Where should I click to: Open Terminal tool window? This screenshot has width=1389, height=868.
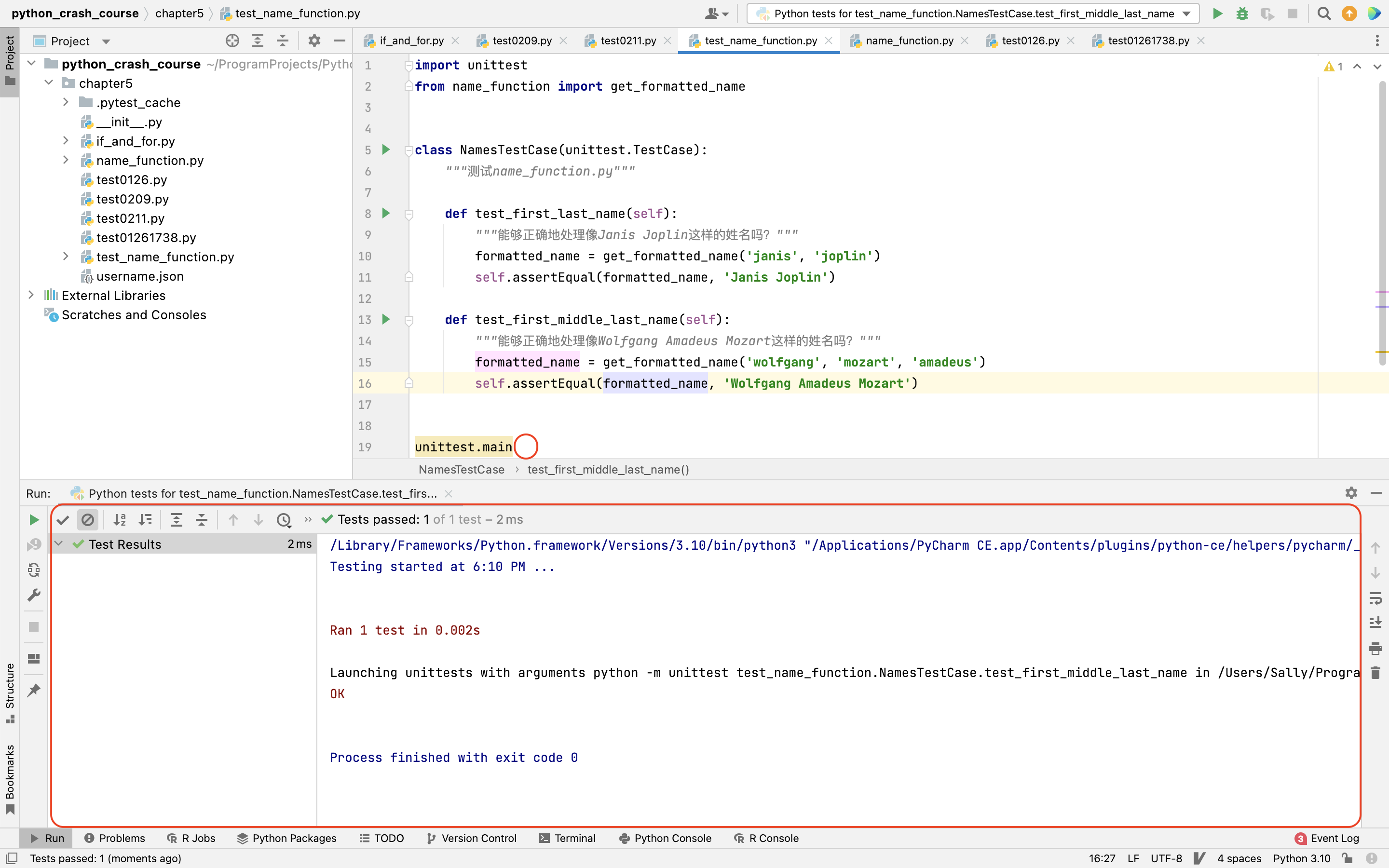click(x=568, y=838)
